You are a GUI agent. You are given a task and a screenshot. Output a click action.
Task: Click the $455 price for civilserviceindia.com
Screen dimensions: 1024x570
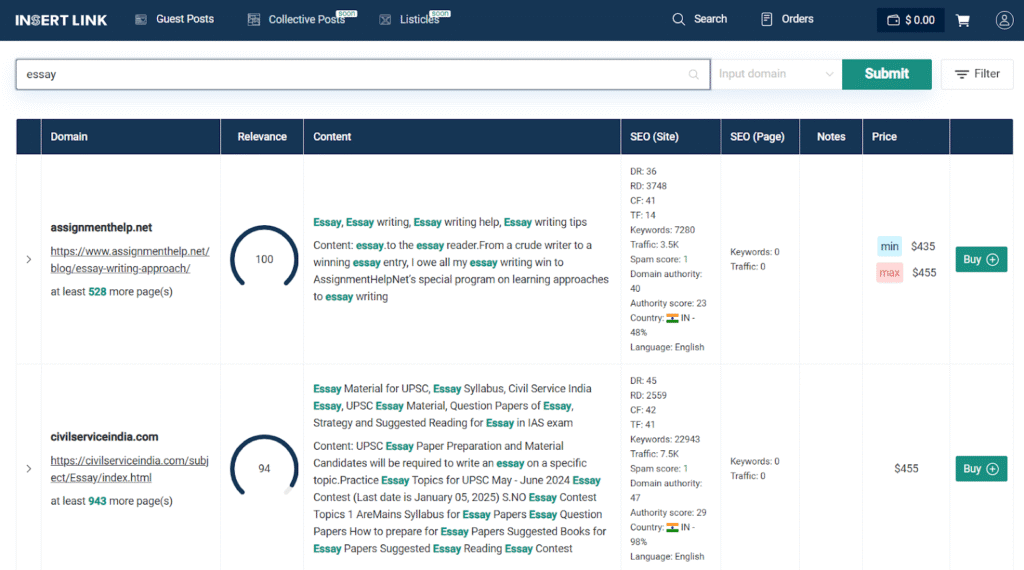tap(906, 469)
